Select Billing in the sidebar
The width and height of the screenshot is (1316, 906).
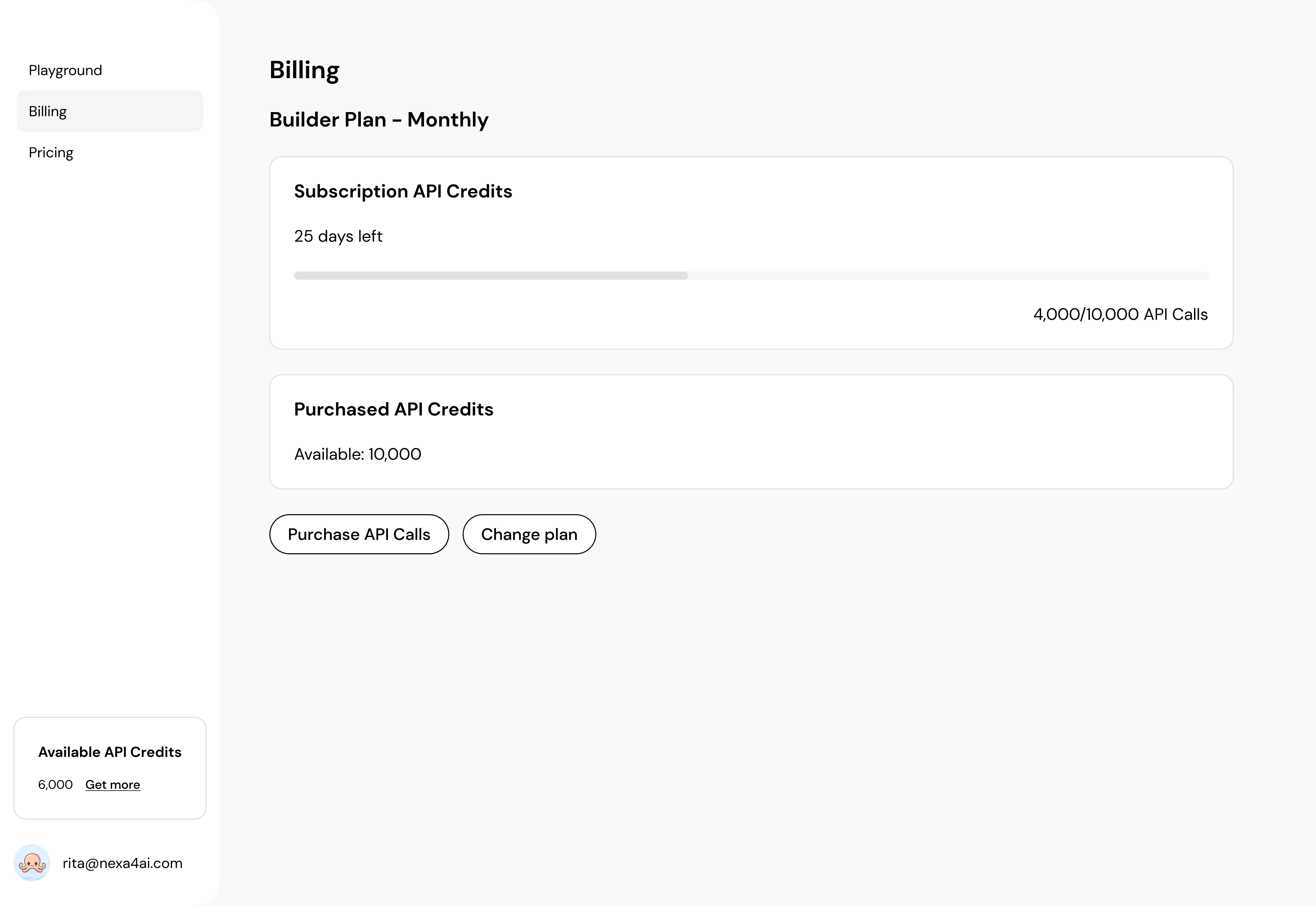[x=48, y=111]
